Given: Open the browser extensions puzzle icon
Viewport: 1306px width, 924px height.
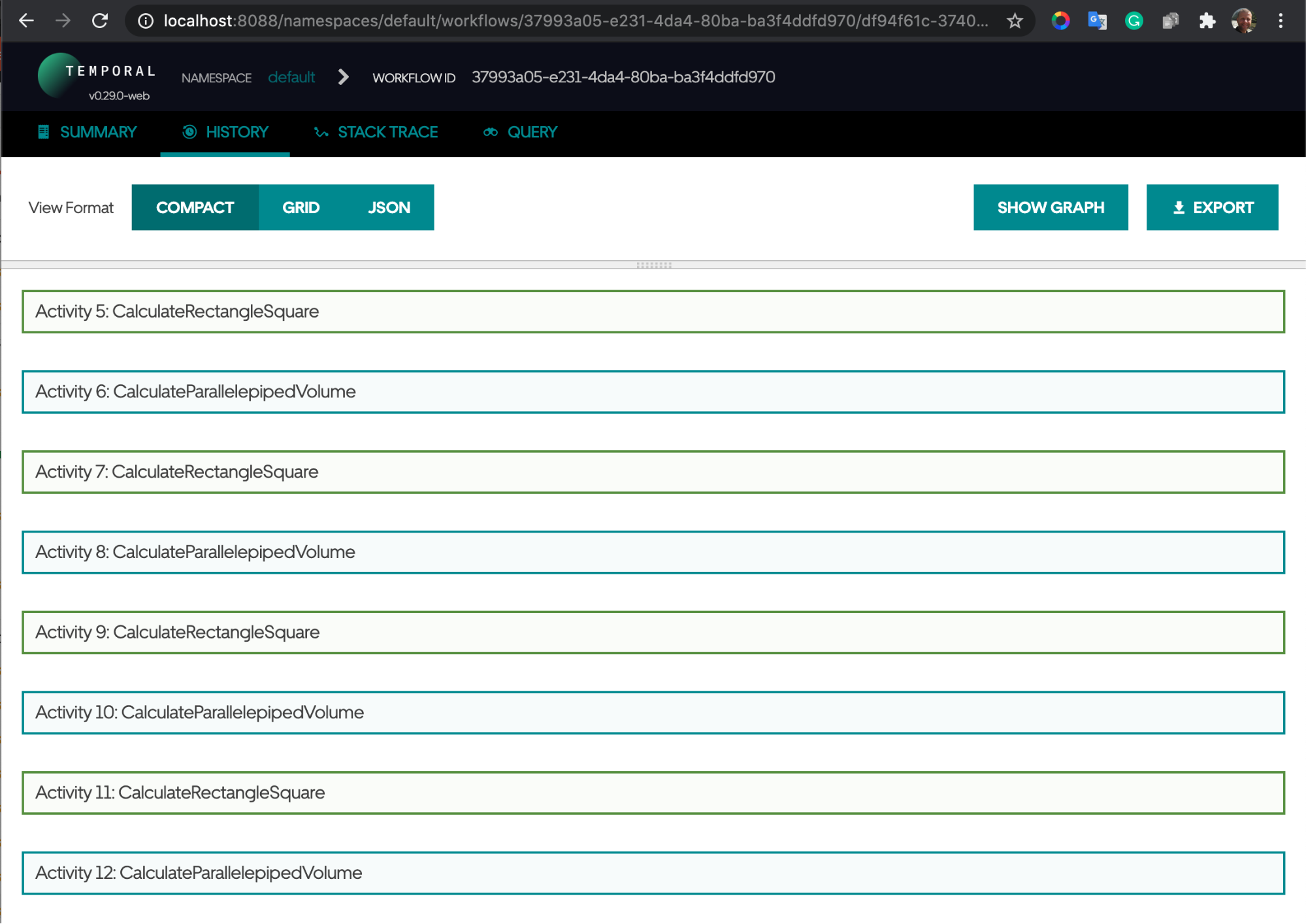Looking at the screenshot, I should tap(1207, 21).
